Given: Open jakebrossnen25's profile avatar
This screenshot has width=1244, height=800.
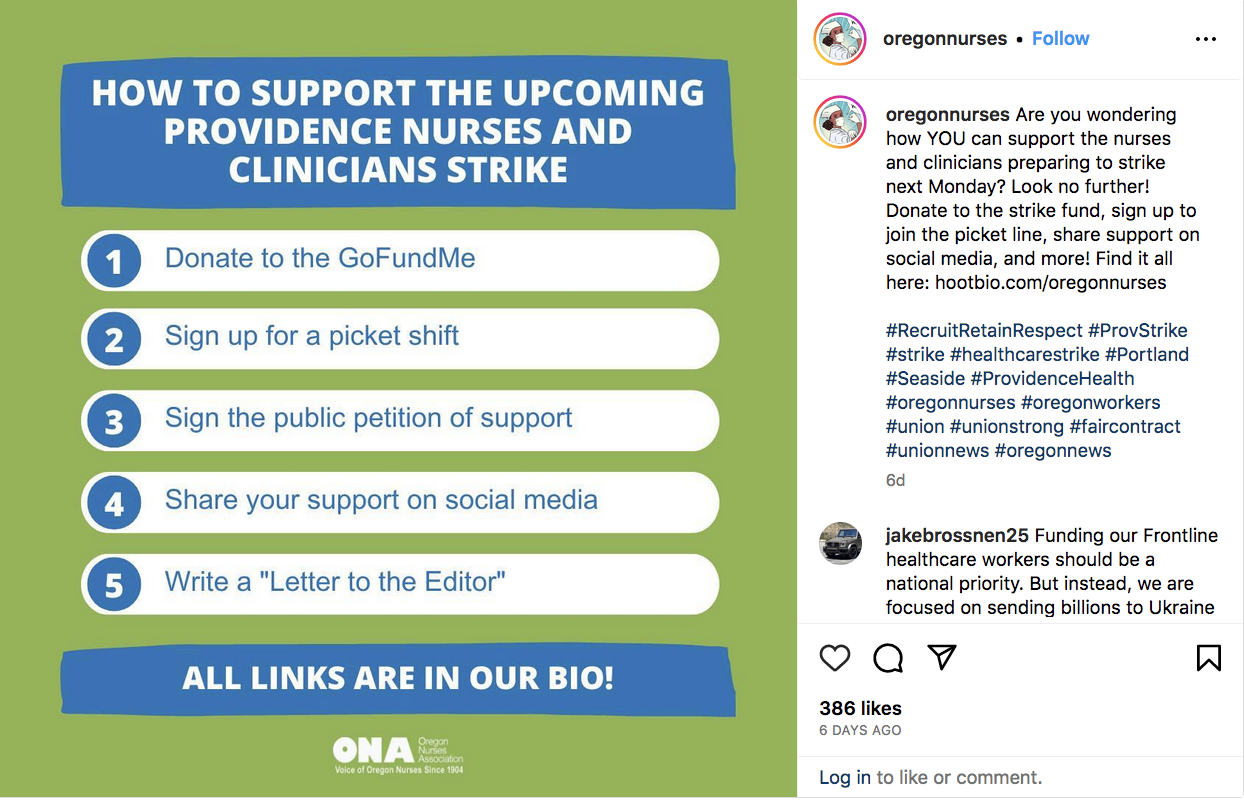Looking at the screenshot, I should [840, 543].
